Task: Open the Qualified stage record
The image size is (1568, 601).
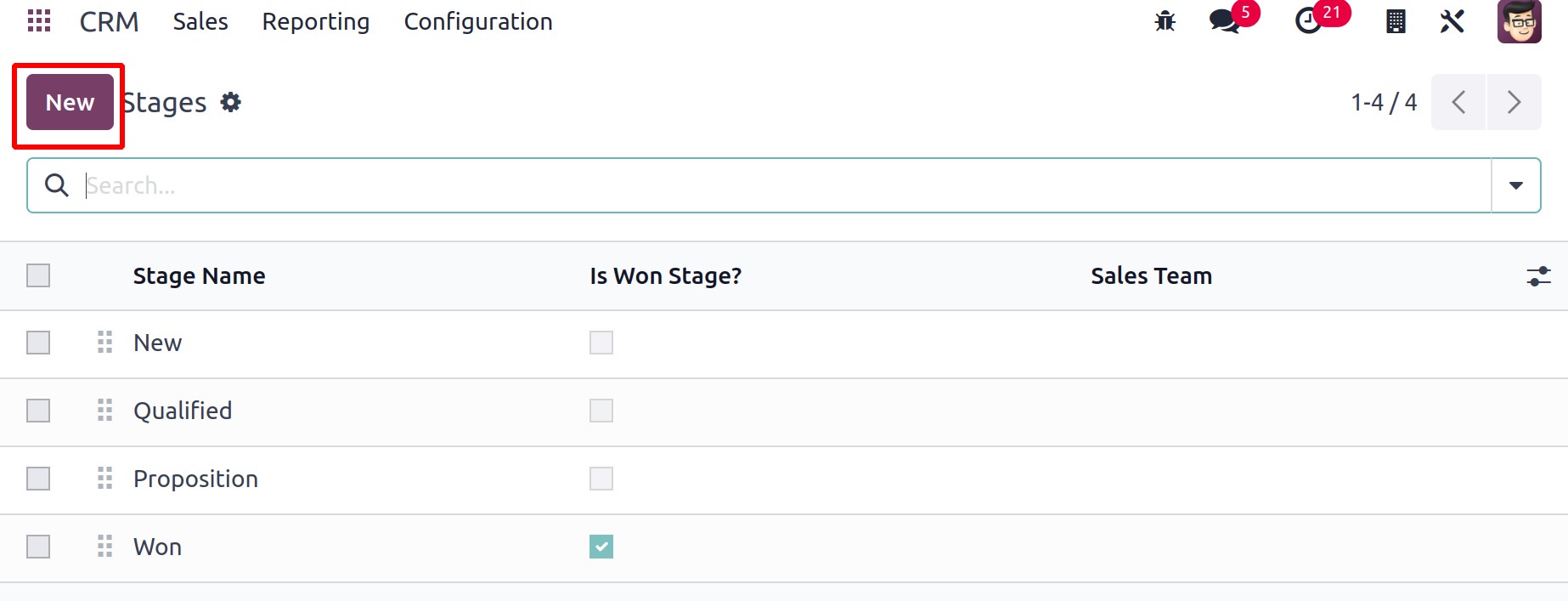Action: coord(183,411)
